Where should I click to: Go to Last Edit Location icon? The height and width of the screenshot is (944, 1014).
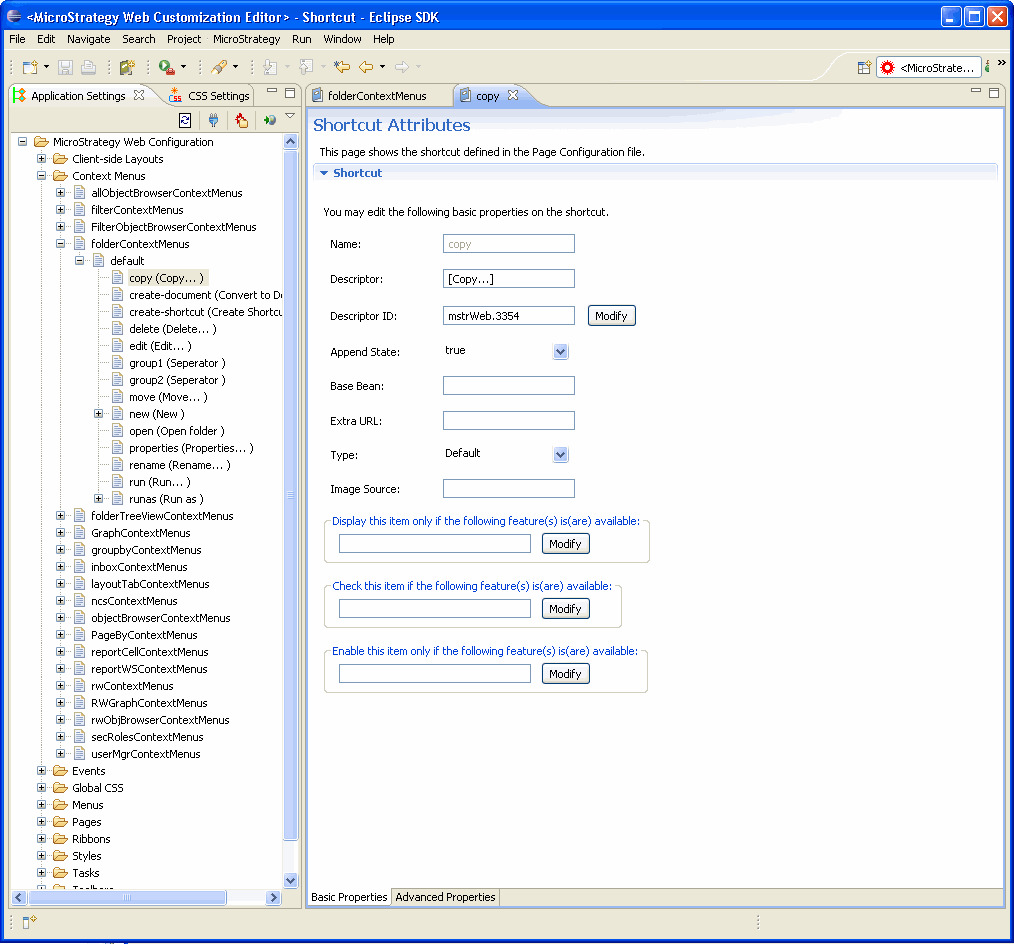341,67
